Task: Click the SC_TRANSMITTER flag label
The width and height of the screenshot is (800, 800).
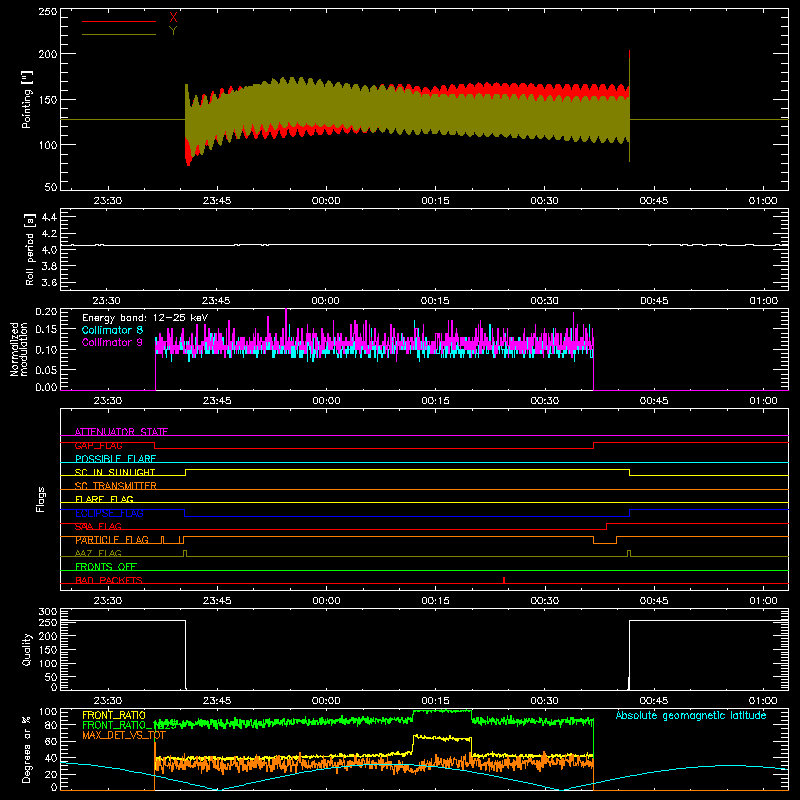Action: pyautogui.click(x=116, y=485)
